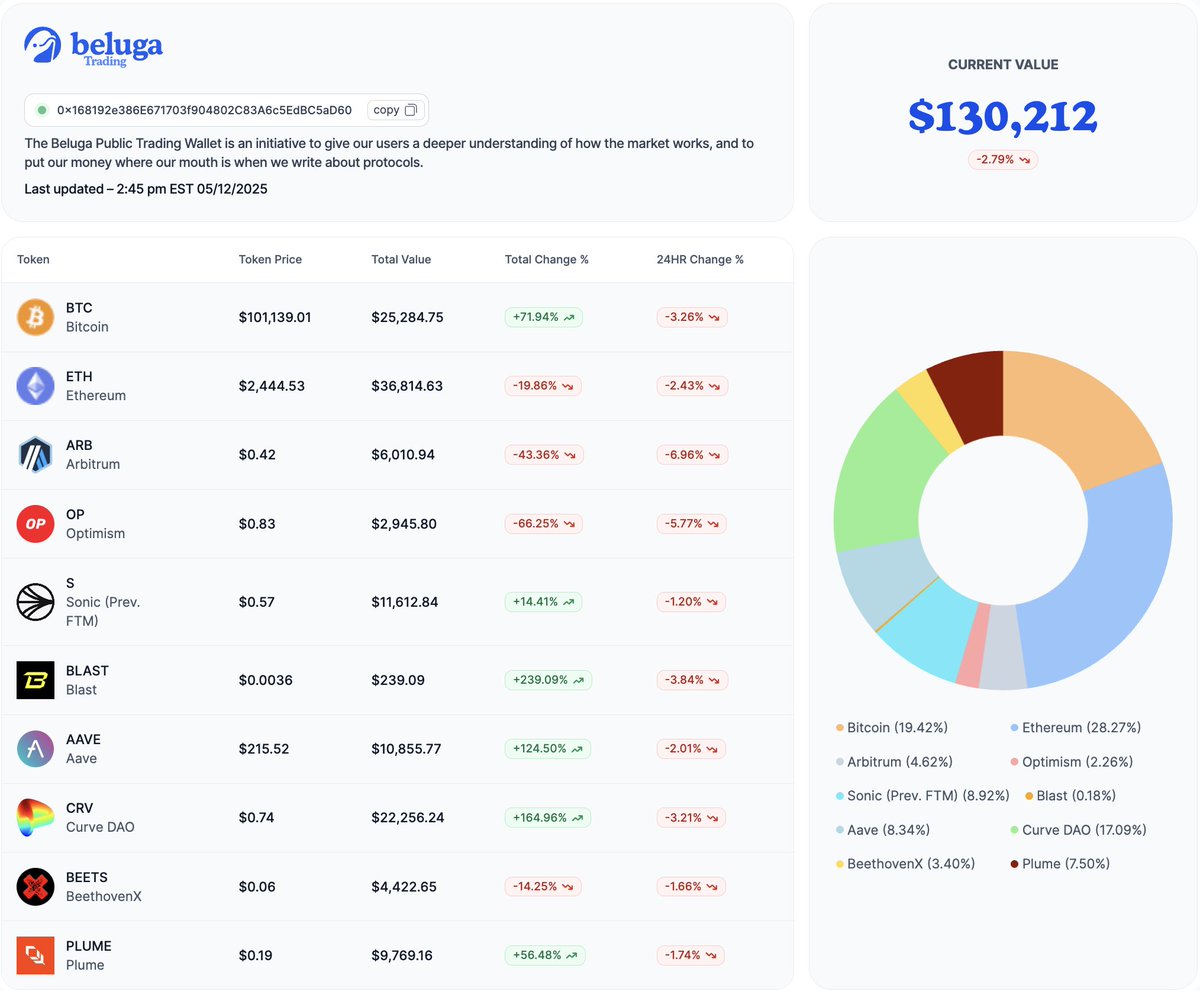Click the Arbitrum -6.96% 24HR change badge
Viewport: 1200px width, 991px height.
tap(692, 455)
